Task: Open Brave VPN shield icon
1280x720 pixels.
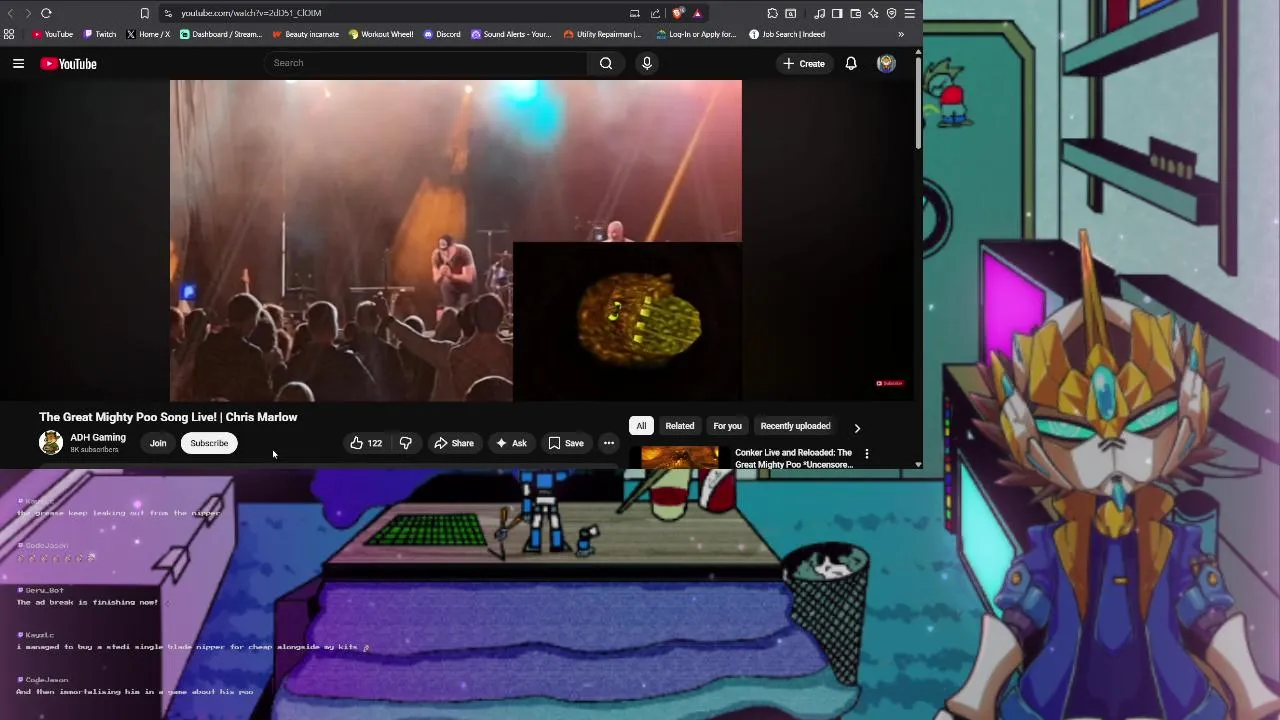Action: coord(891,13)
